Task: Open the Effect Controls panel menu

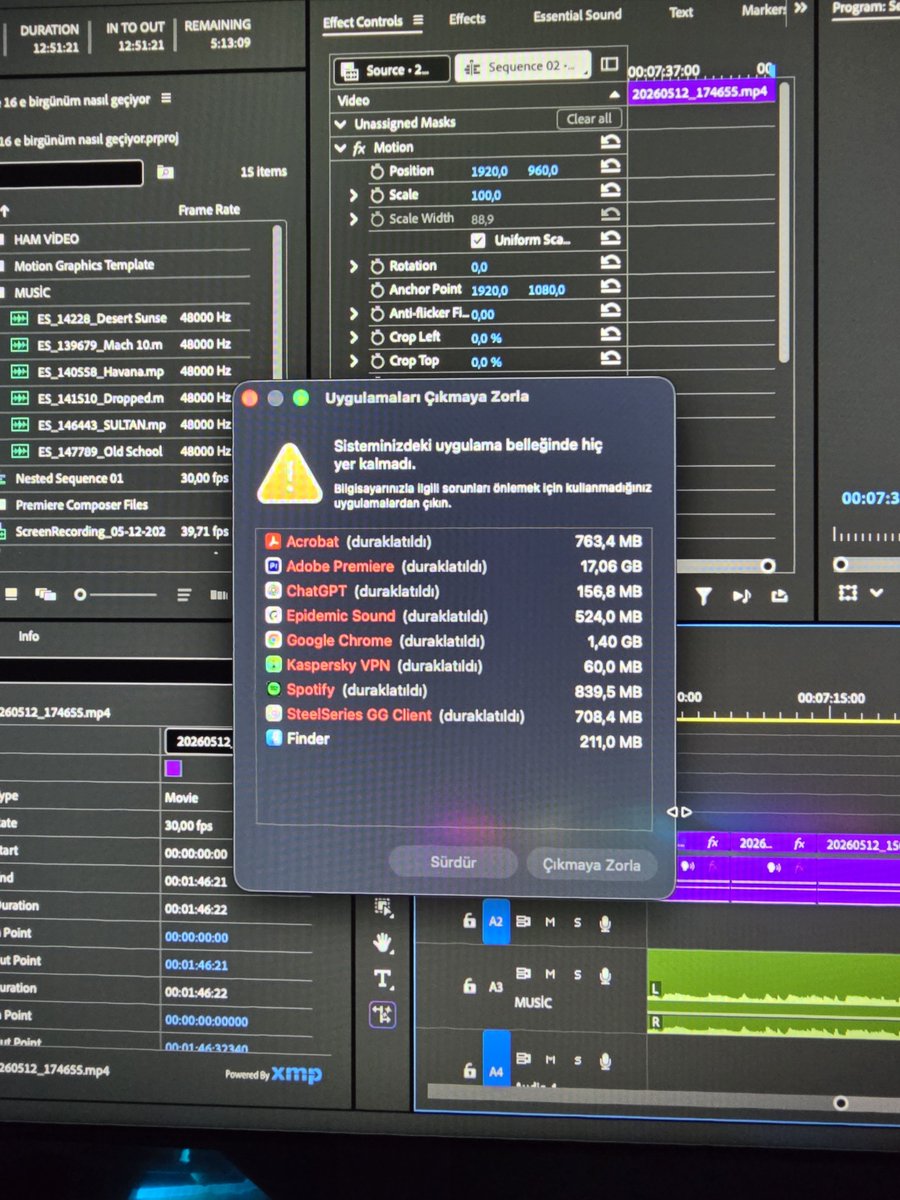Action: (418, 21)
